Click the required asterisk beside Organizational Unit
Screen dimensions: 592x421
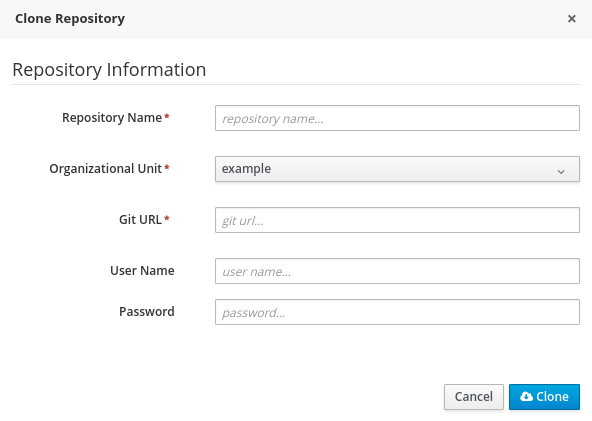166,167
